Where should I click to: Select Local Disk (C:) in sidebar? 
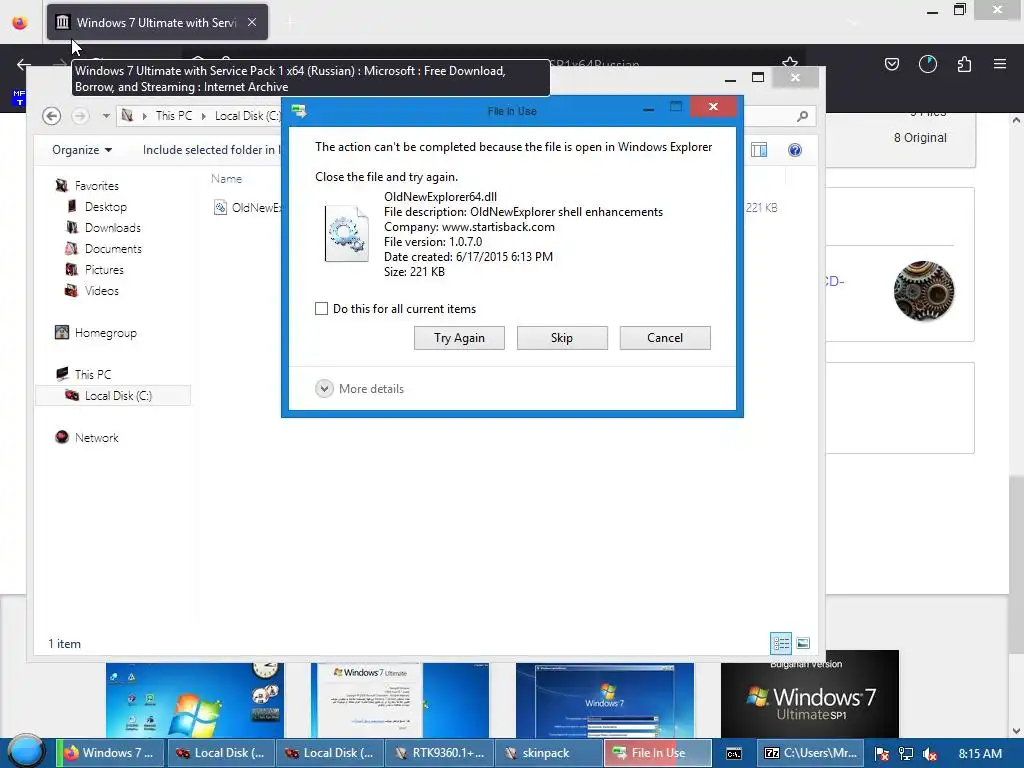tap(113, 396)
